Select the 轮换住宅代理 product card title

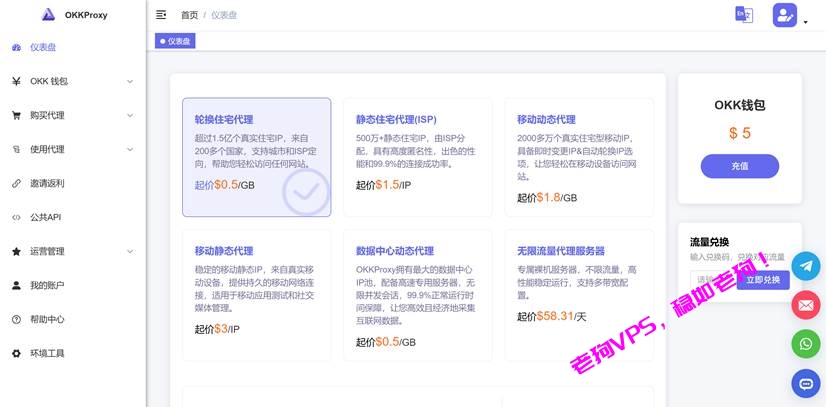[224, 120]
